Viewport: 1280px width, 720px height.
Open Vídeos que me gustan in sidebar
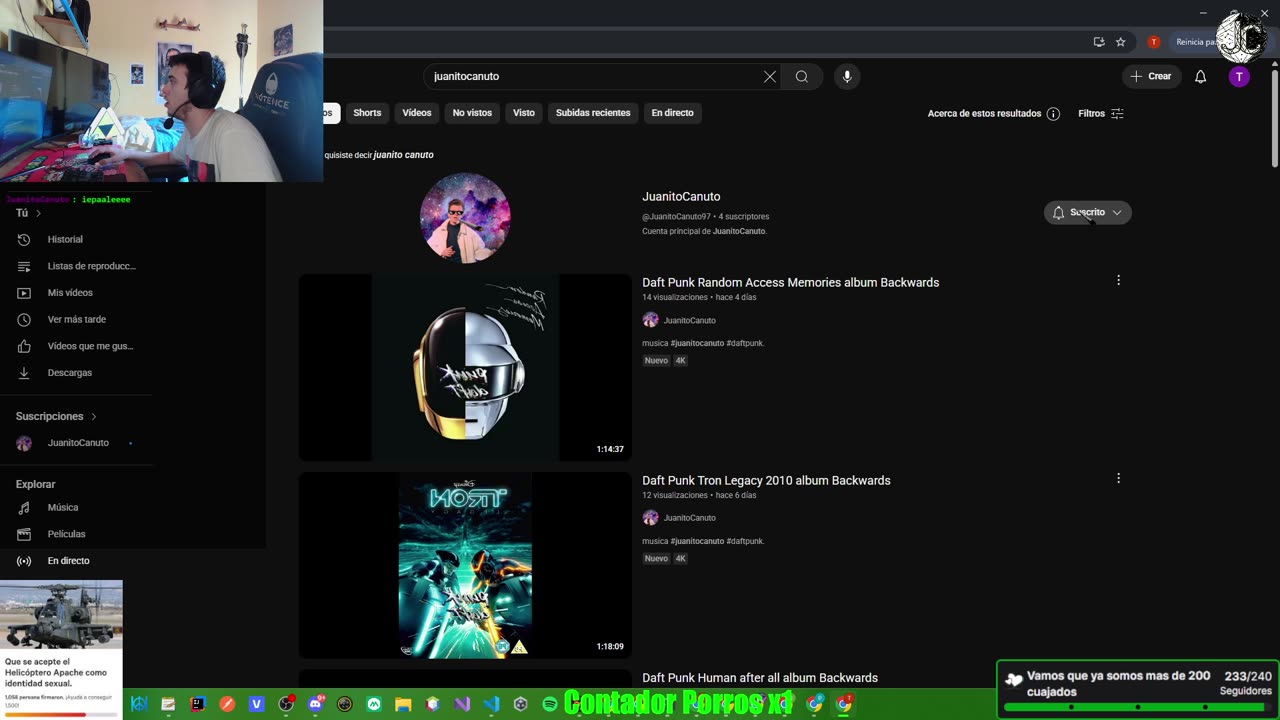tap(76, 346)
